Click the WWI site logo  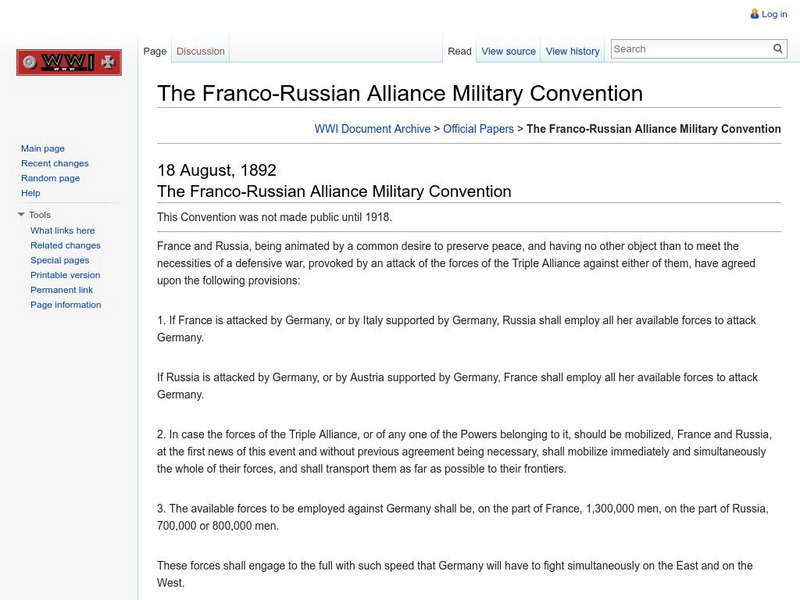[69, 63]
